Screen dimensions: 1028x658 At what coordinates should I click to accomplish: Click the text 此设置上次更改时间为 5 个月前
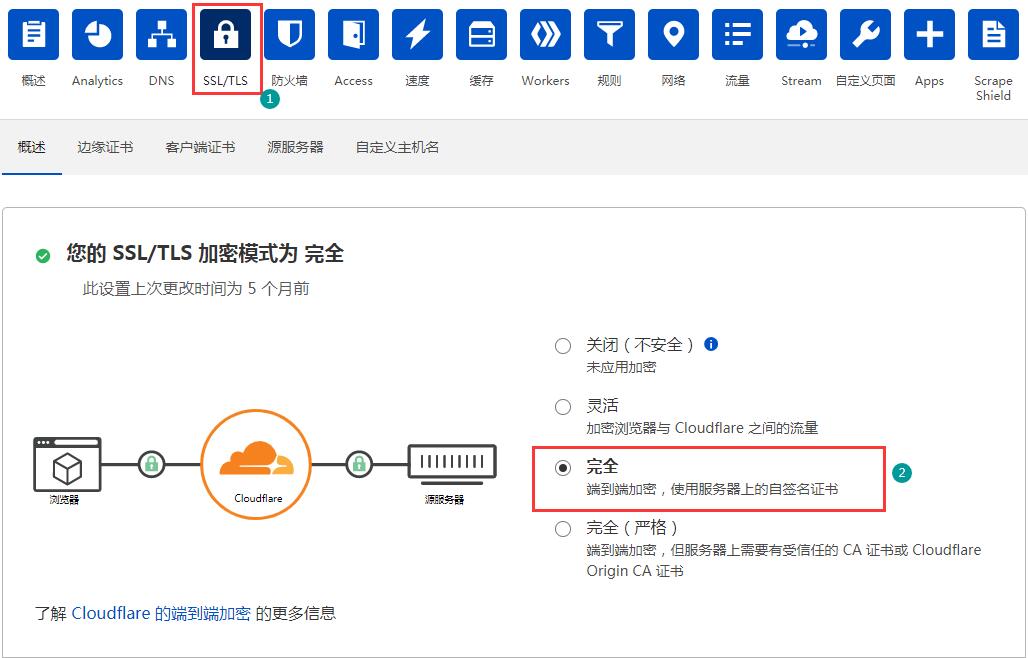tap(196, 289)
